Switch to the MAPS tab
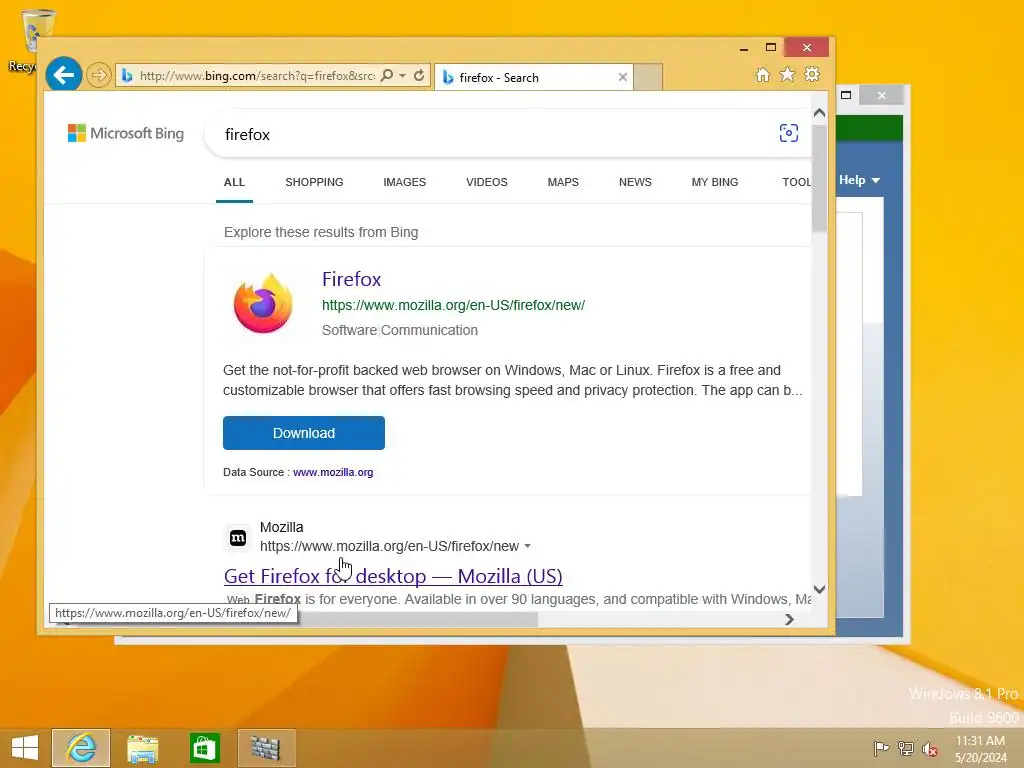Image resolution: width=1024 pixels, height=768 pixels. click(x=563, y=182)
